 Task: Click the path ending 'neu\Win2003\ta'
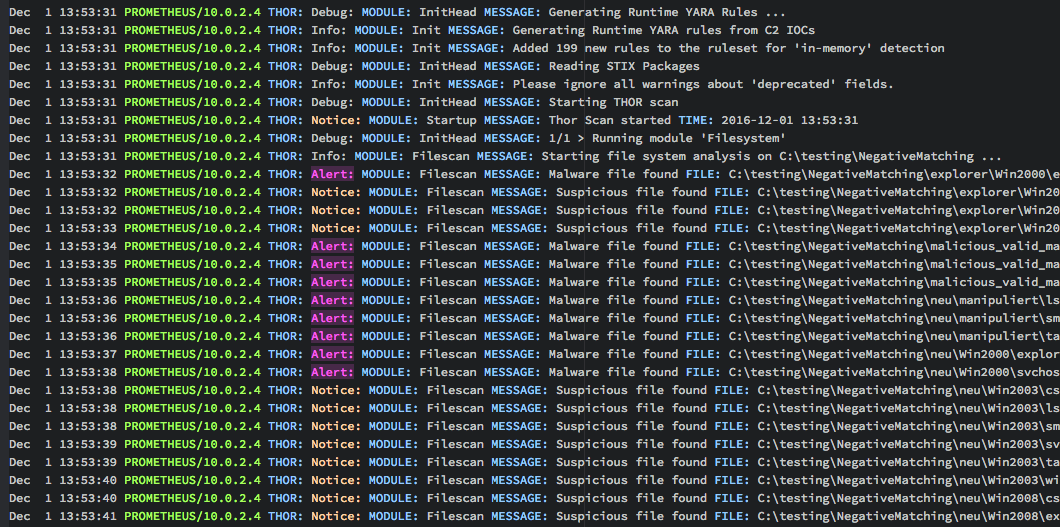click(908, 462)
